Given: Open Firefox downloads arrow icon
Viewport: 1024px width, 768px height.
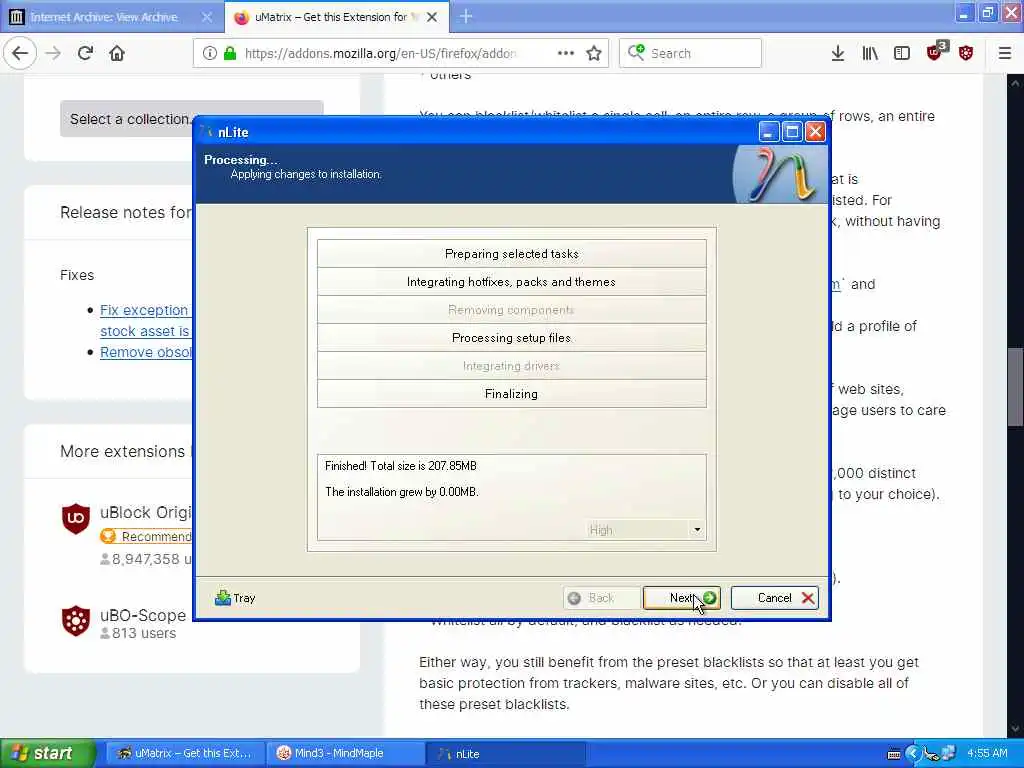Looking at the screenshot, I should 838,53.
